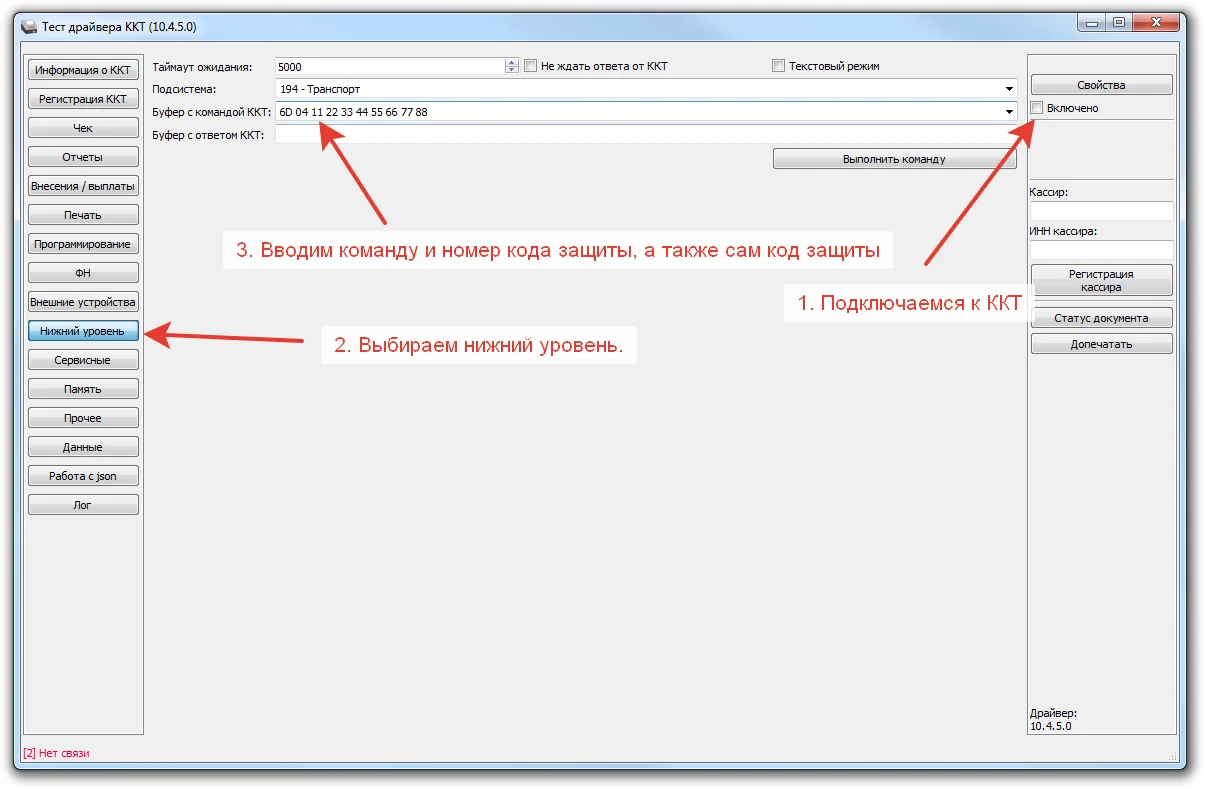Click the Кассир input field

[x=1101, y=211]
